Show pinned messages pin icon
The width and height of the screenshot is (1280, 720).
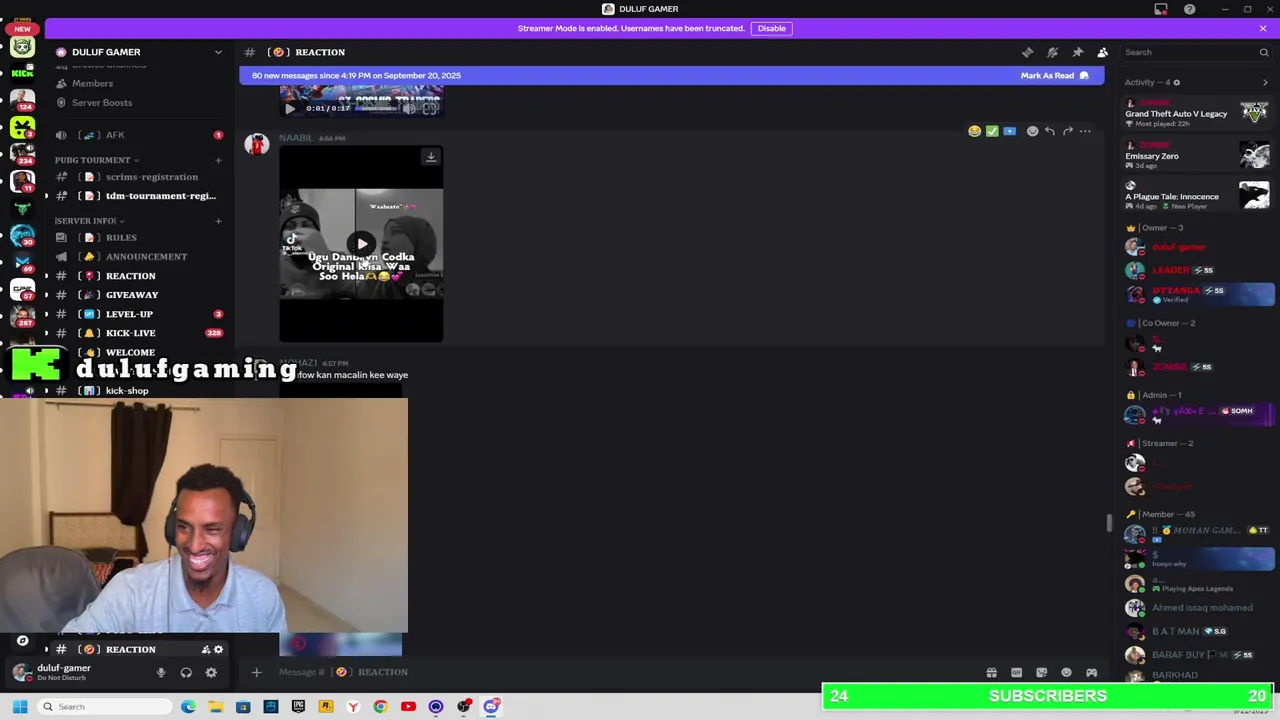[1077, 52]
